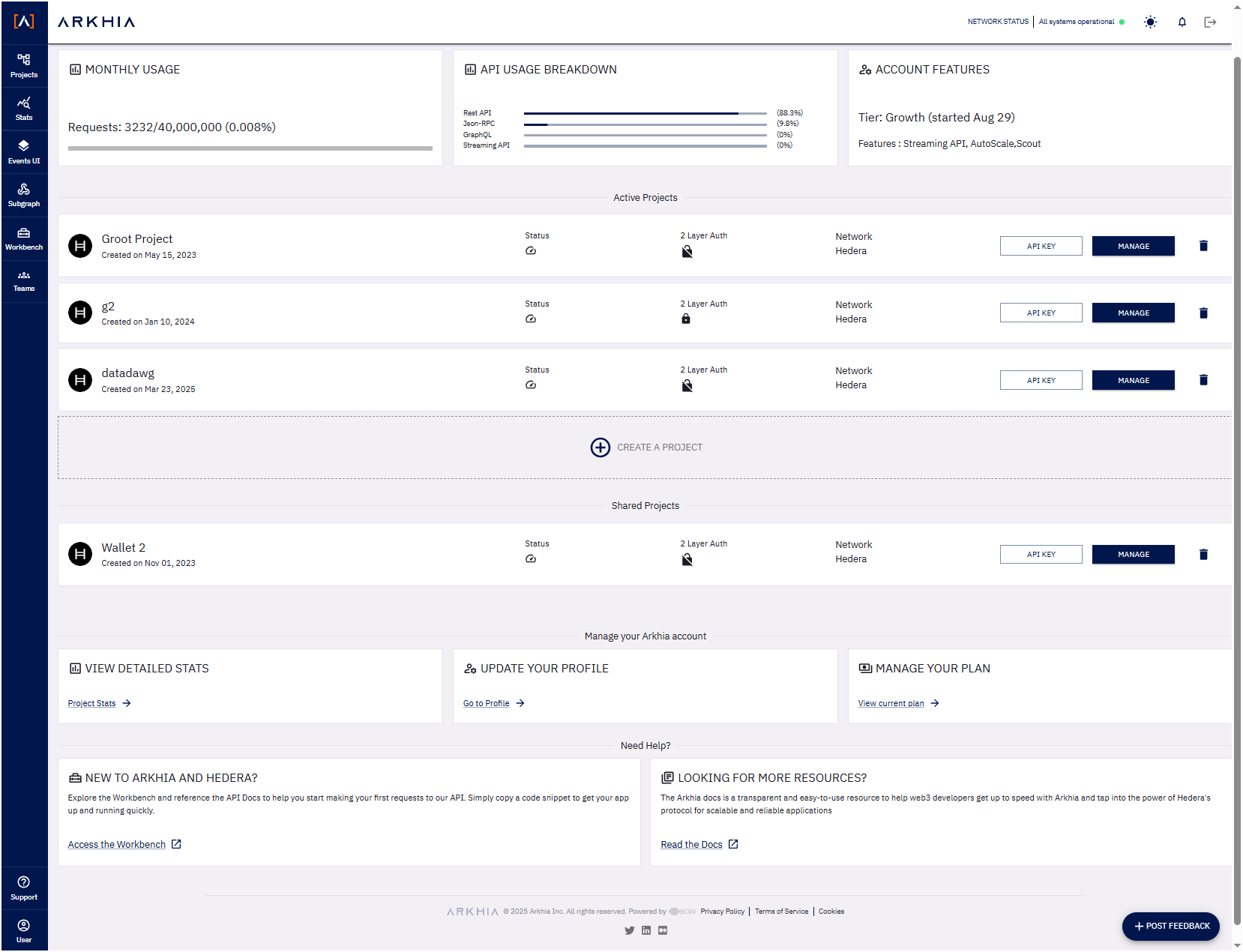Delete the datadawg project with trash icon

(x=1203, y=380)
